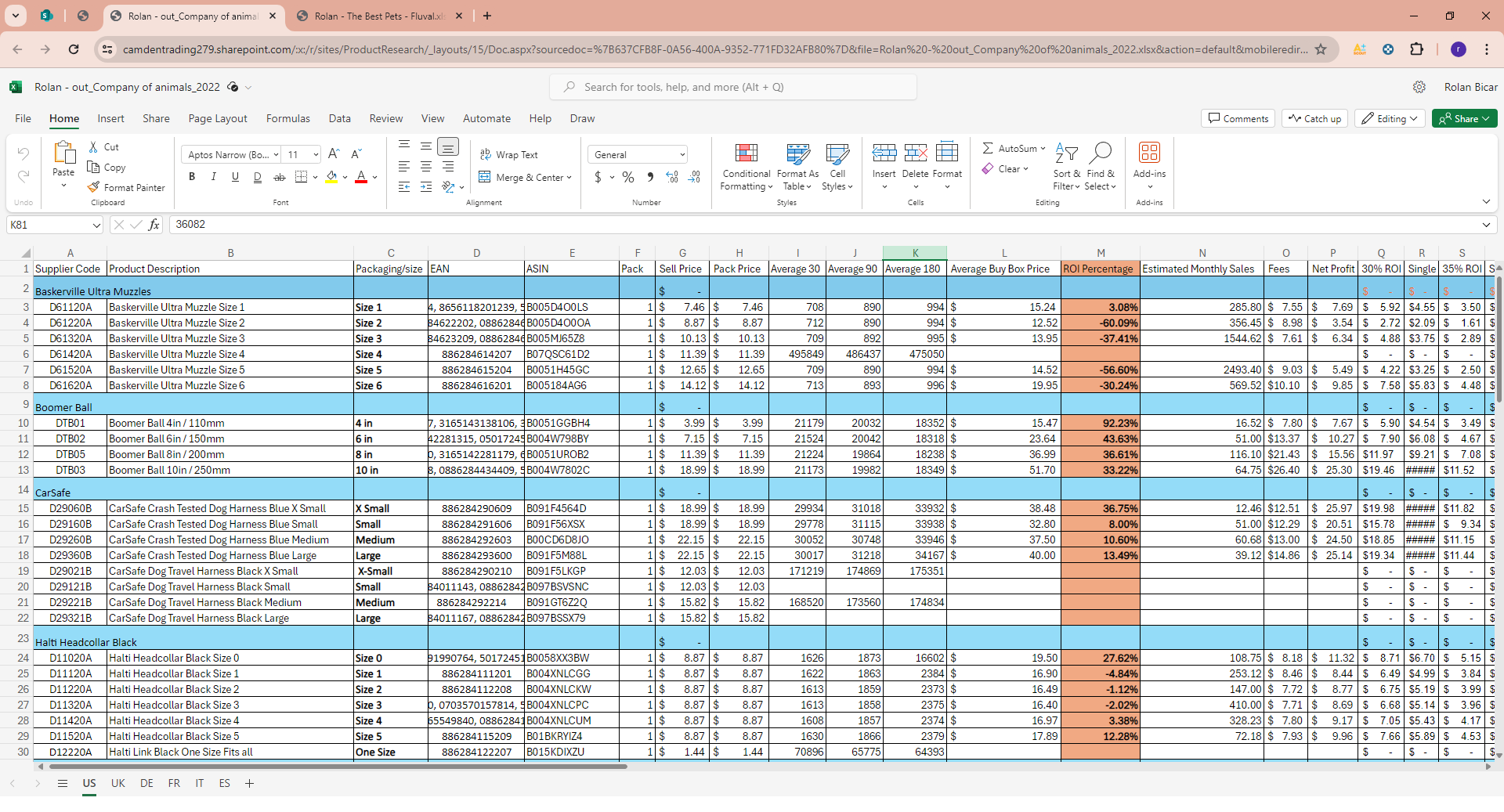This screenshot has height=812, width=1504.
Task: Toggle Italic formatting
Action: point(213,177)
